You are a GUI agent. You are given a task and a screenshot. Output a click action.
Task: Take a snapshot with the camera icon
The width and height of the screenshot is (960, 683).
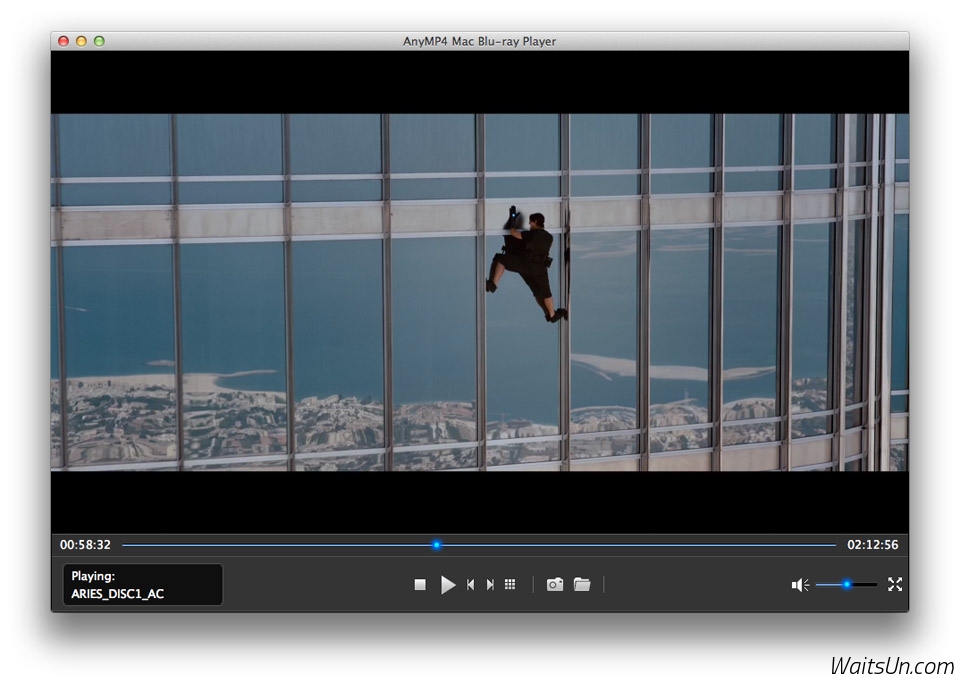(x=555, y=585)
